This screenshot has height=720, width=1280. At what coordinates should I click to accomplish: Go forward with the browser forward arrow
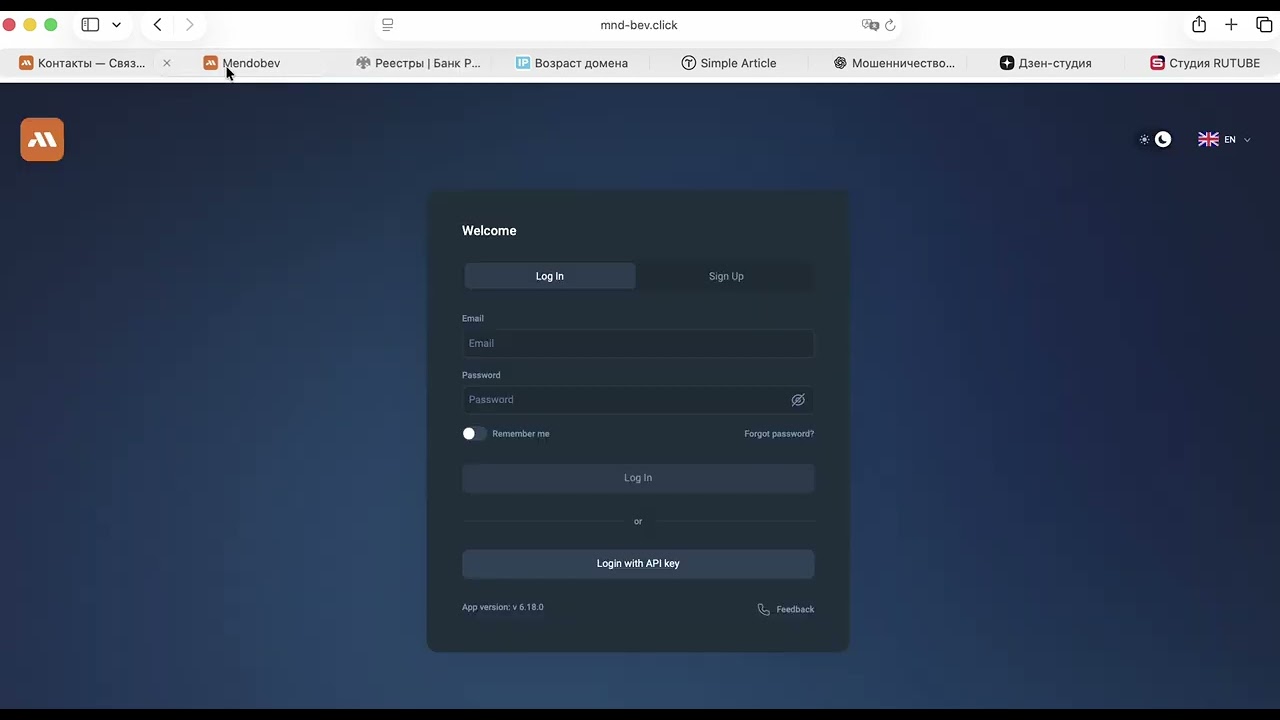pos(189,25)
